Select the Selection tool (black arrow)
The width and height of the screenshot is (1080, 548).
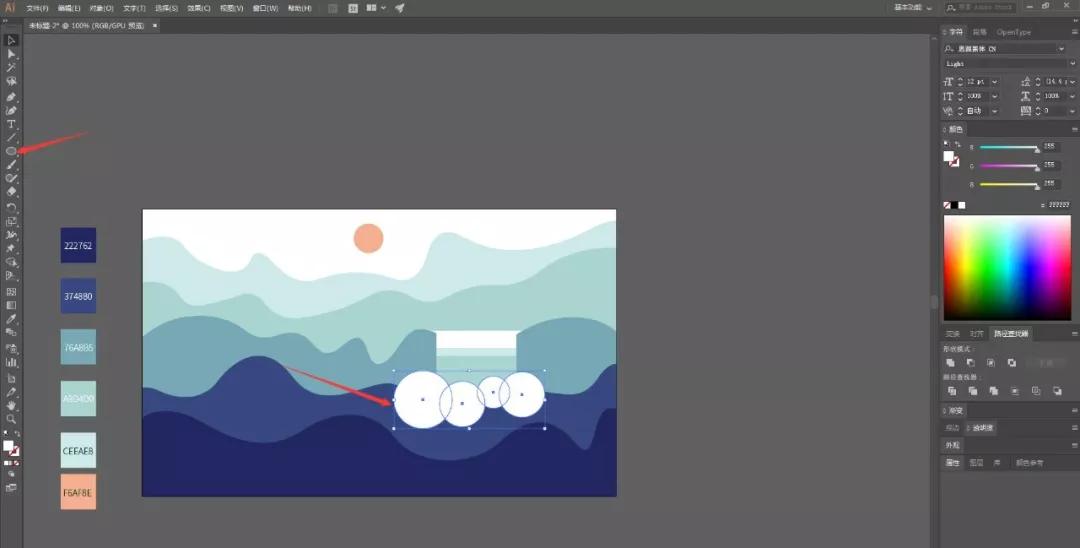click(11, 40)
